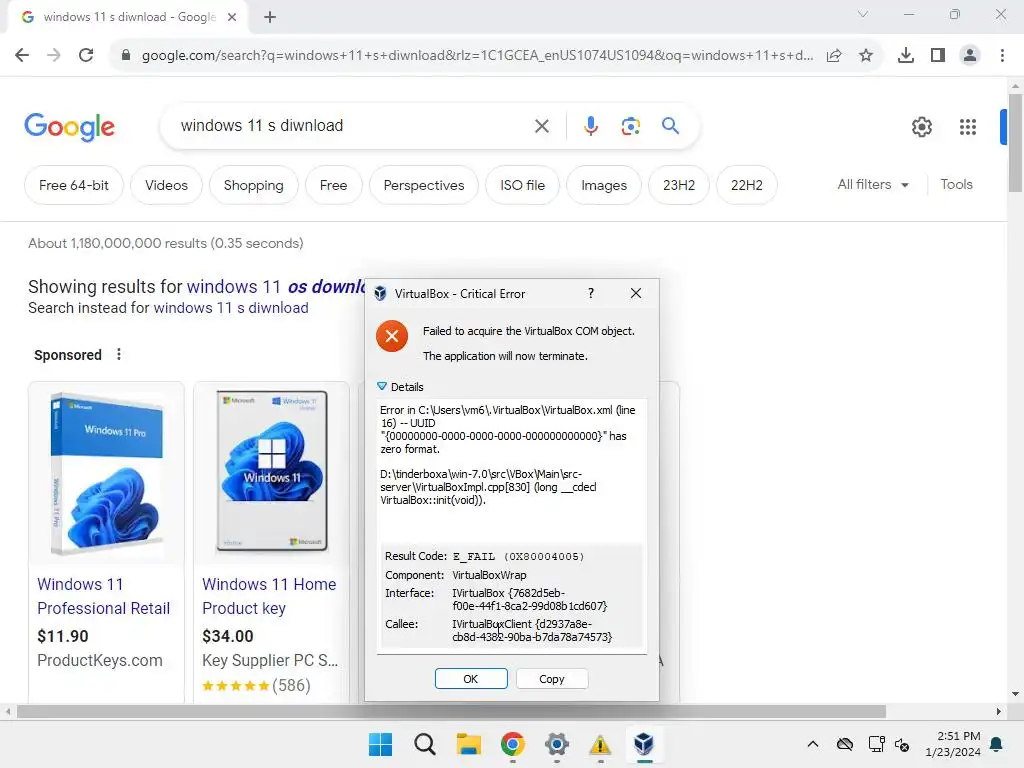Toggle Chrome side panel icon
Screen dimensions: 1024x768
pyautogui.click(x=938, y=56)
